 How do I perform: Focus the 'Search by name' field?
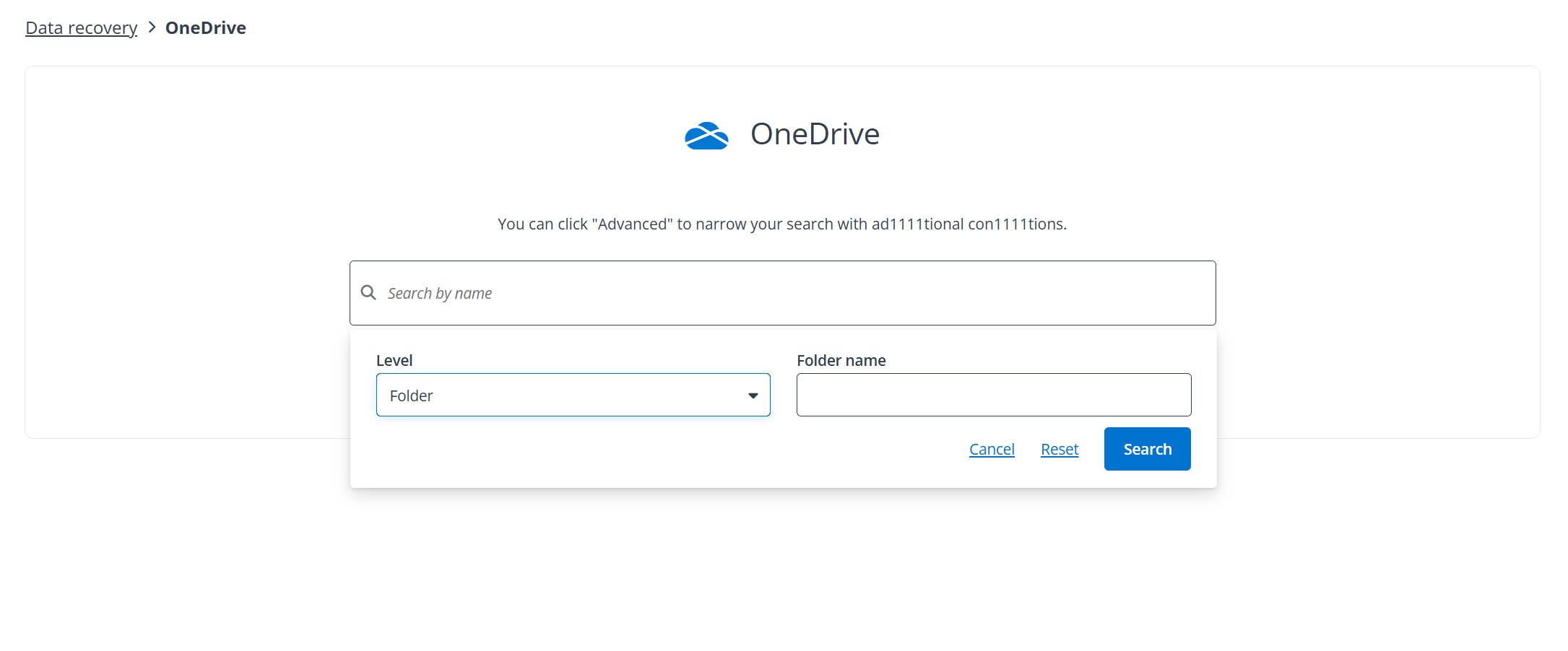(x=794, y=293)
